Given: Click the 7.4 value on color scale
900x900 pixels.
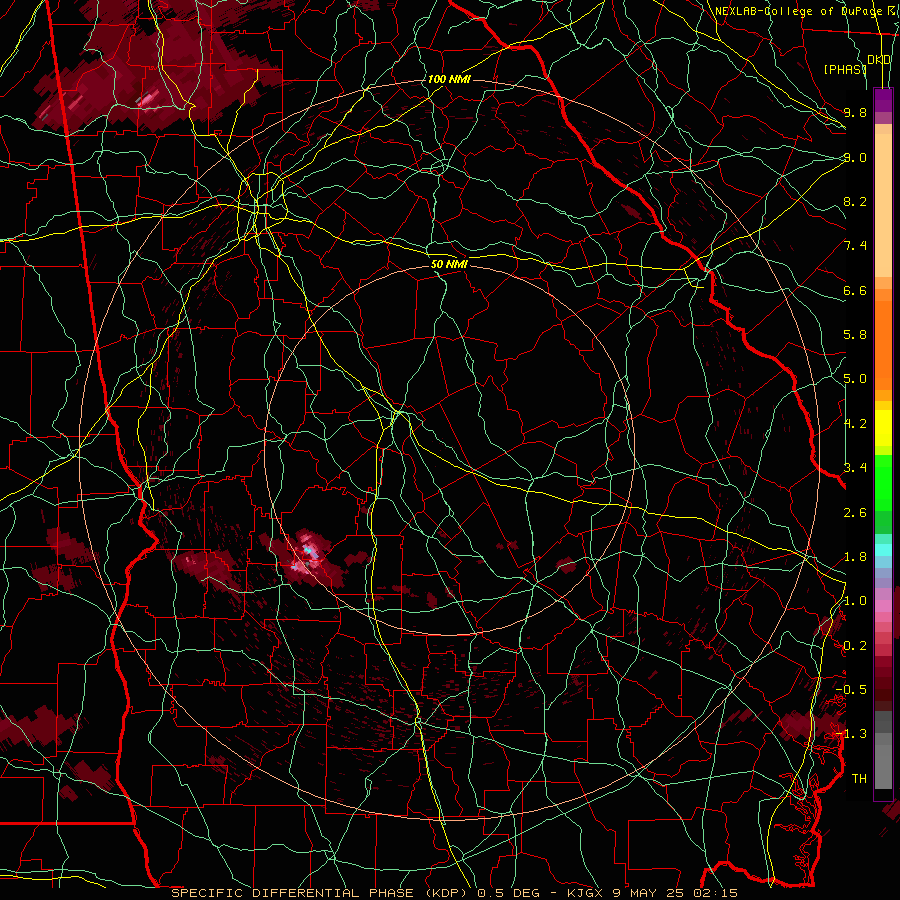Looking at the screenshot, I should tap(855, 246).
